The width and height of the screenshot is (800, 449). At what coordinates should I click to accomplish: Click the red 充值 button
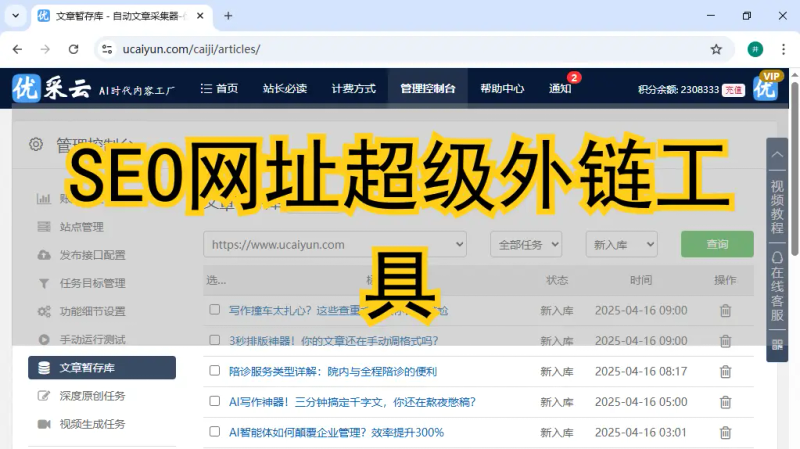click(x=733, y=90)
